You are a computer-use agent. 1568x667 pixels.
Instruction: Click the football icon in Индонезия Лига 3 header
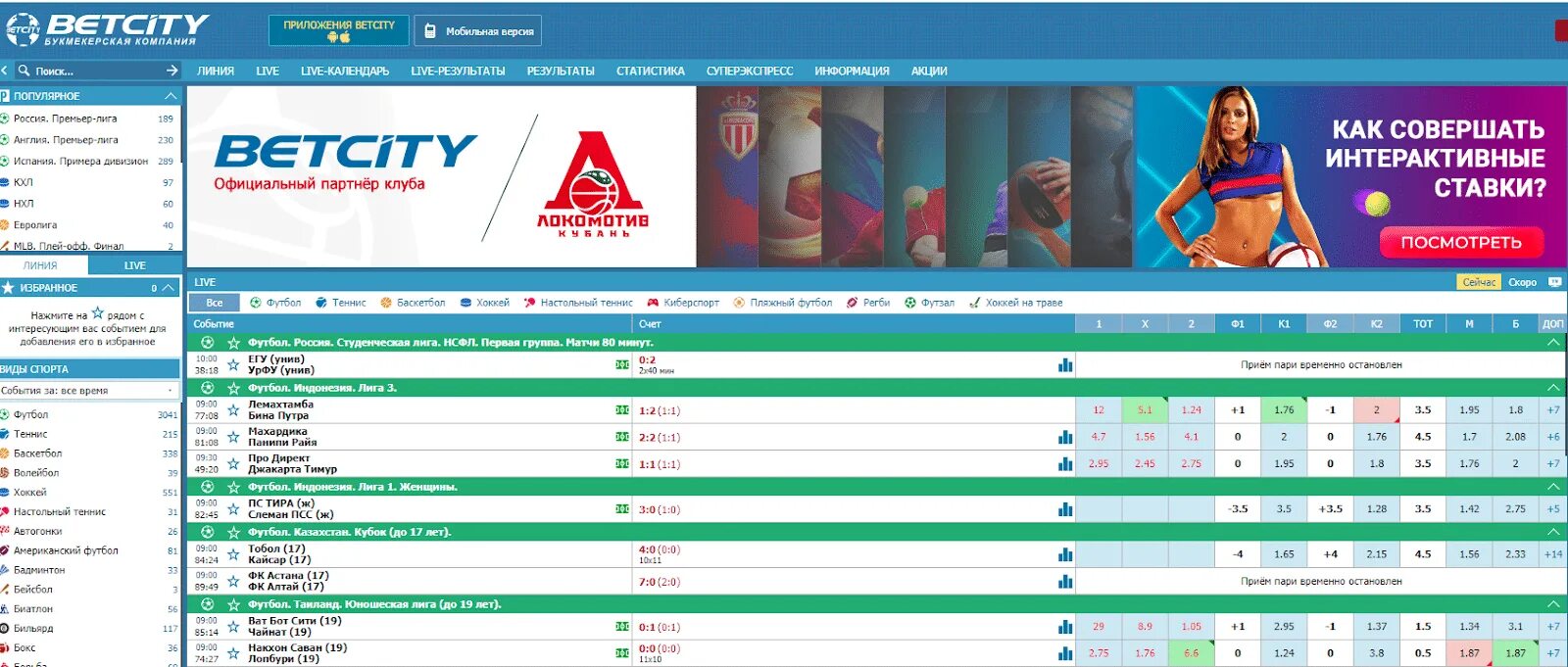207,388
